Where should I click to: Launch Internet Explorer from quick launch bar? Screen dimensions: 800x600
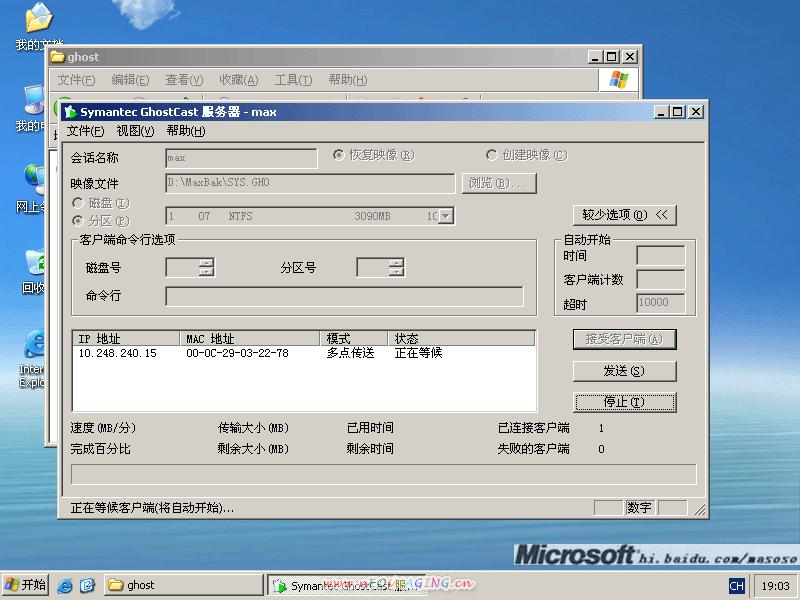pos(66,585)
